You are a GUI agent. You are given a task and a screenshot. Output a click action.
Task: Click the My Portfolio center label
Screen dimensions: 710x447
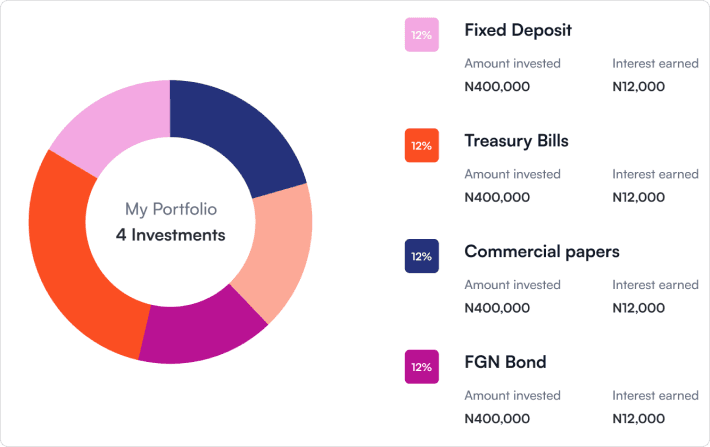pos(170,210)
